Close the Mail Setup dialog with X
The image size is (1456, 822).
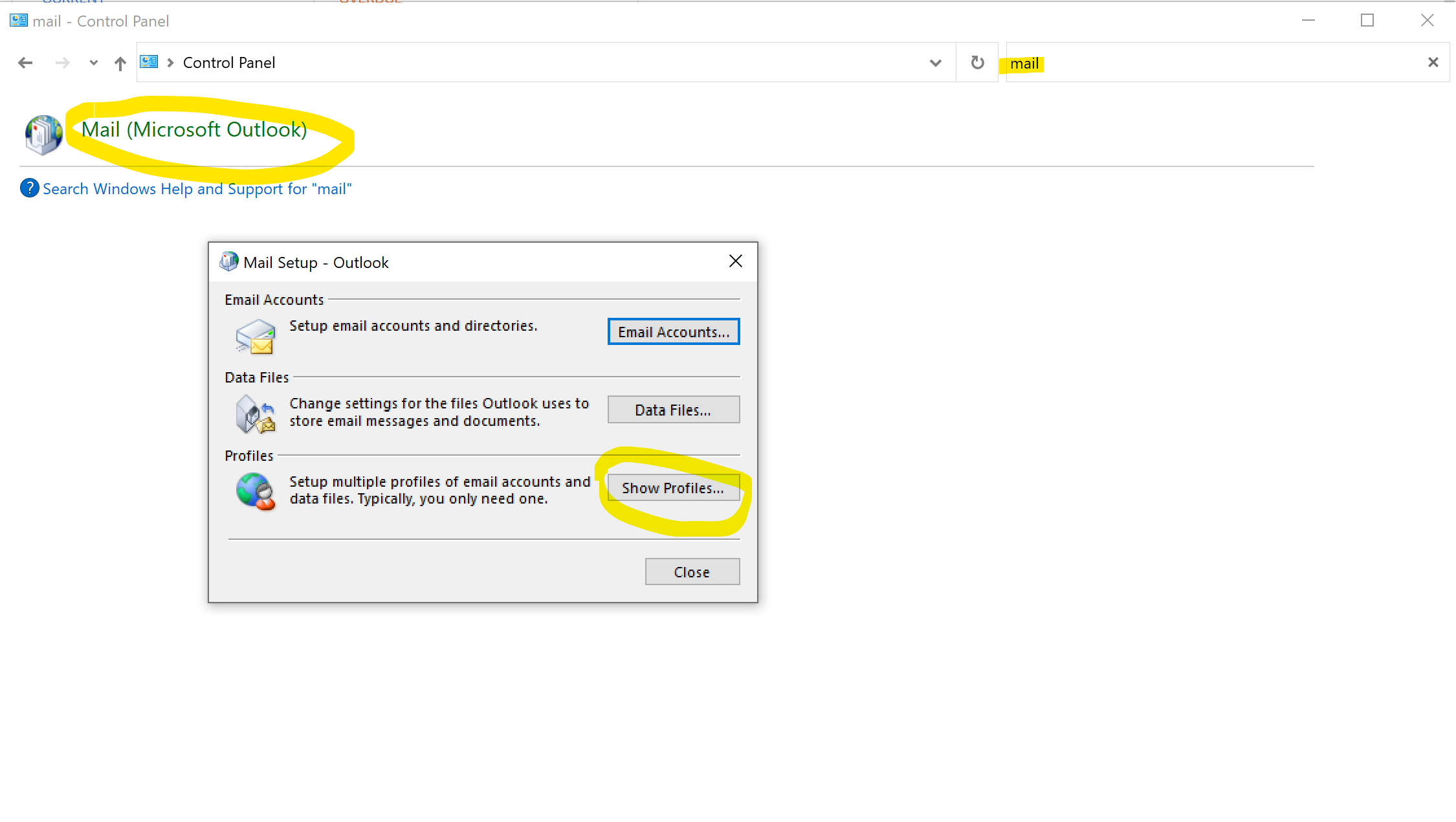tap(736, 261)
